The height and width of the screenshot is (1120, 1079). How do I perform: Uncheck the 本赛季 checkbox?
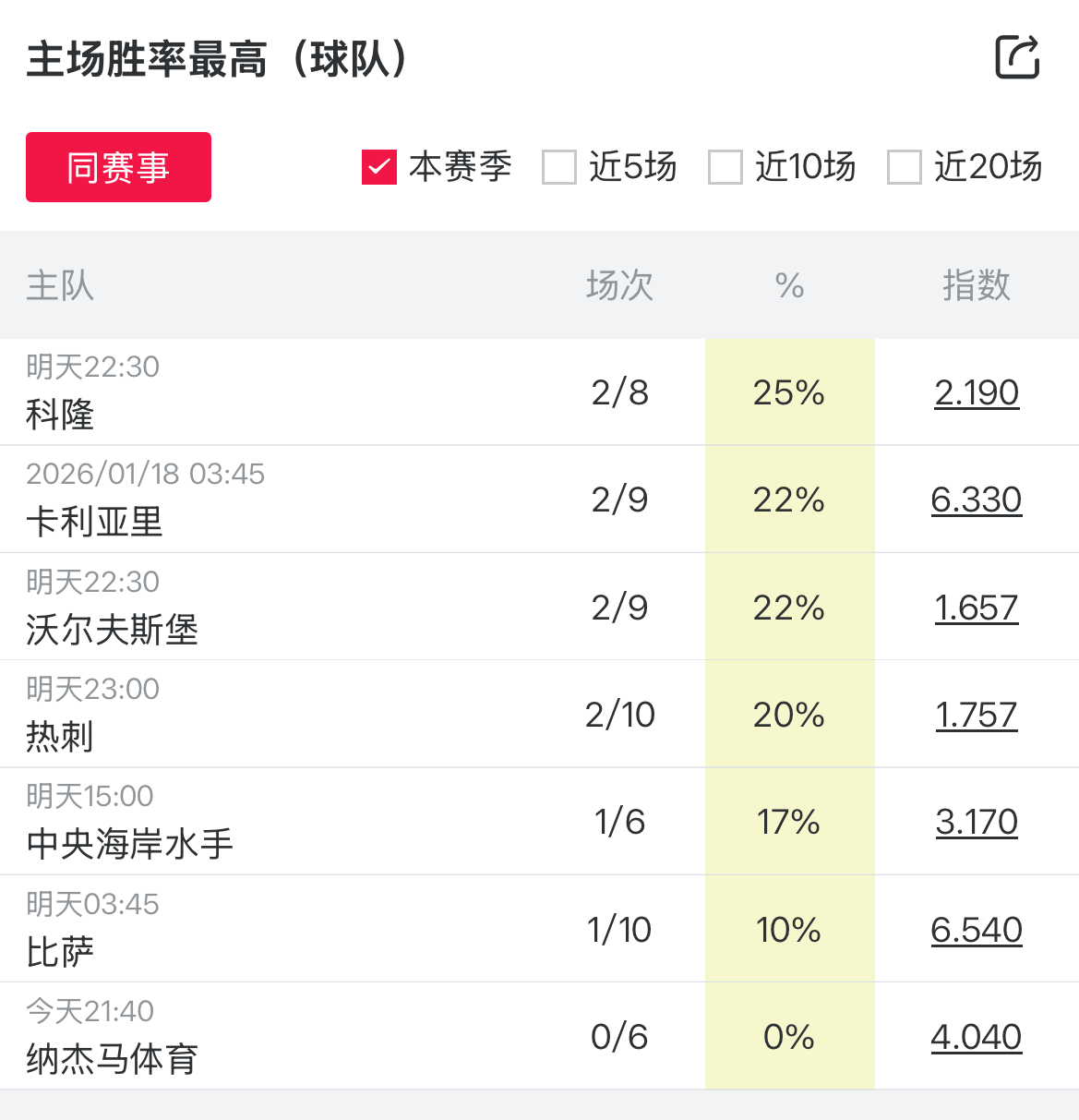[x=379, y=167]
